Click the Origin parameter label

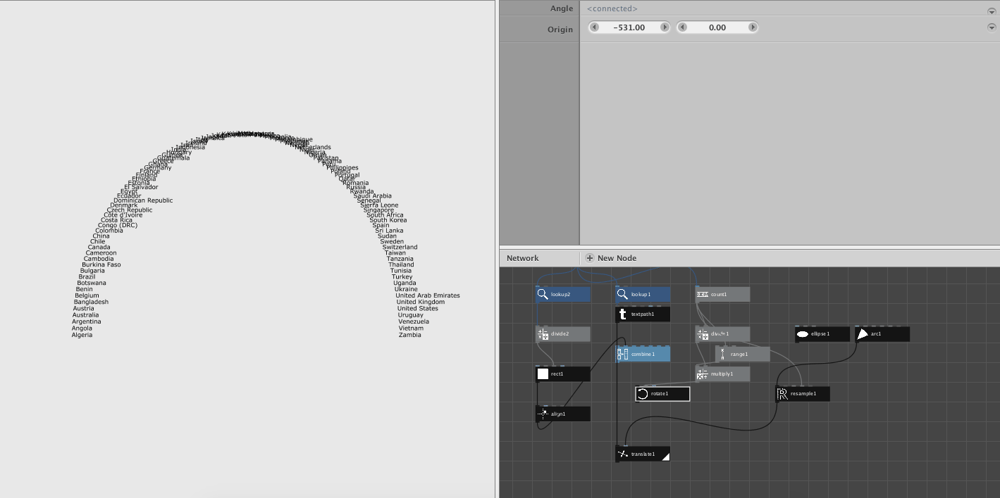pos(560,29)
